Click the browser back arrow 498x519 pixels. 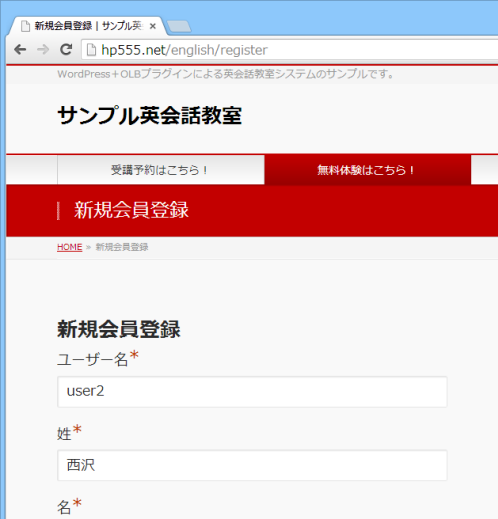click(20, 50)
